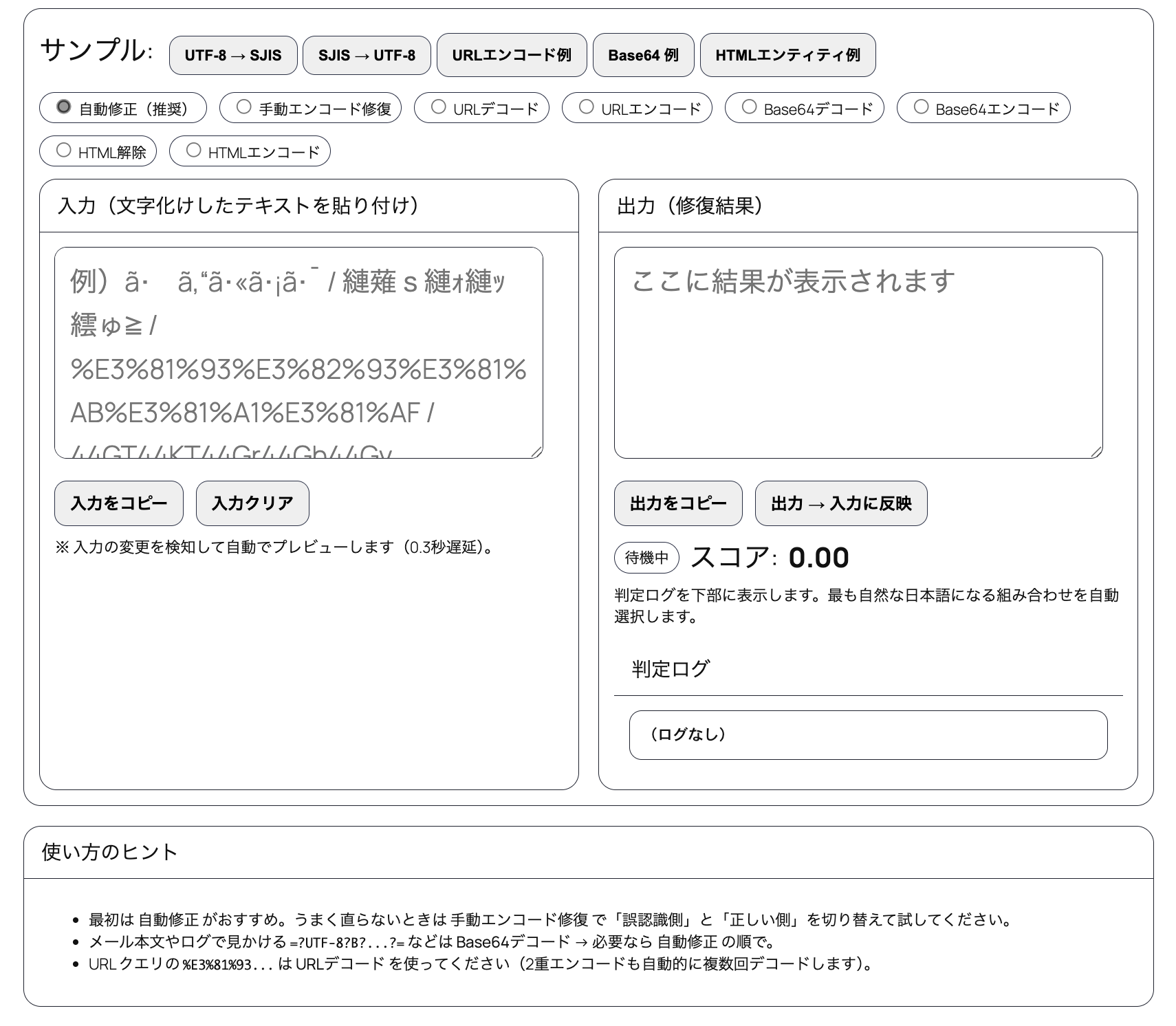Viewport: 1176px width, 1026px height.
Task: Focus the garbled text input textarea
Action: [x=298, y=353]
